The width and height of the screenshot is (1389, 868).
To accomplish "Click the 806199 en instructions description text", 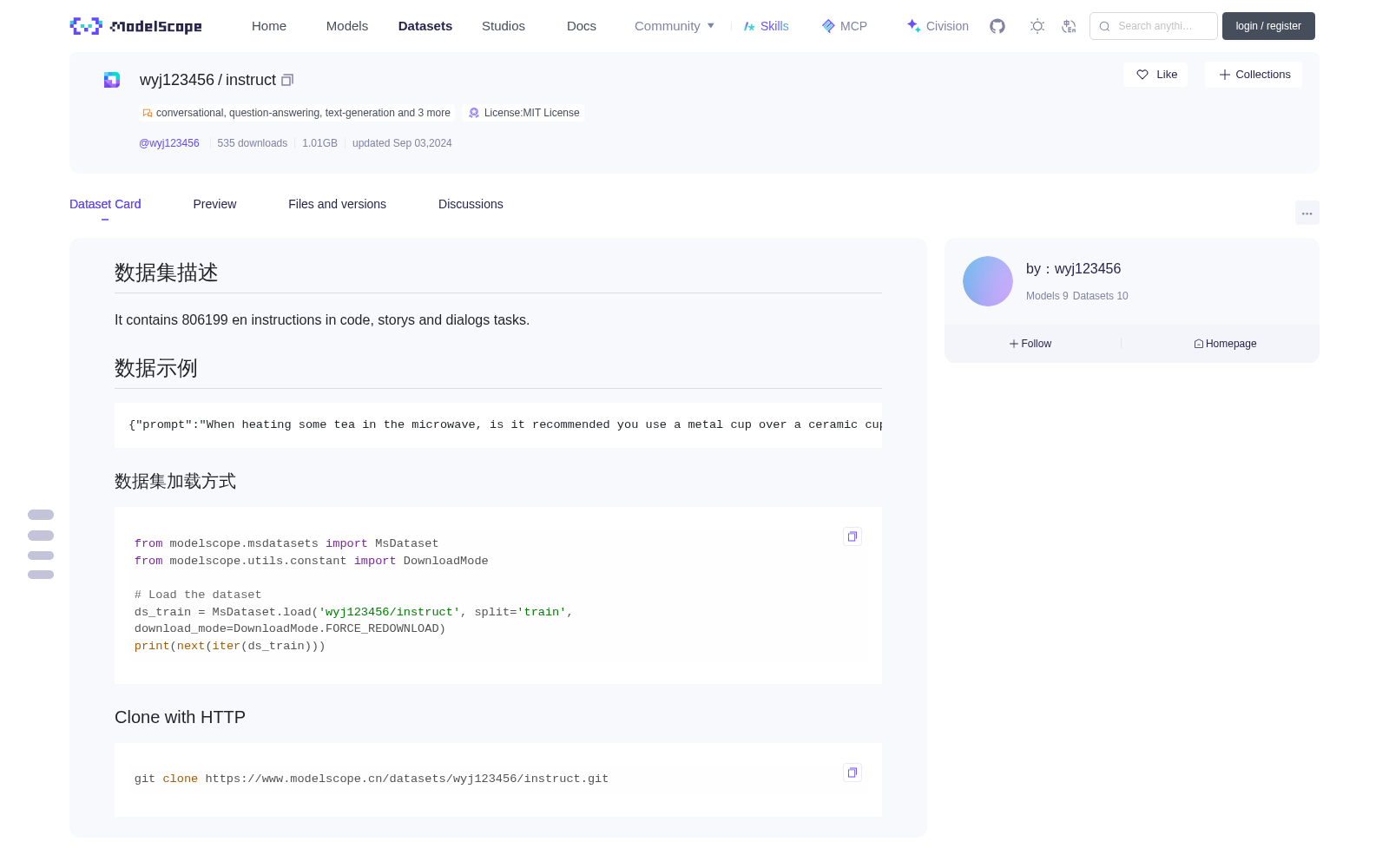I will [322, 319].
